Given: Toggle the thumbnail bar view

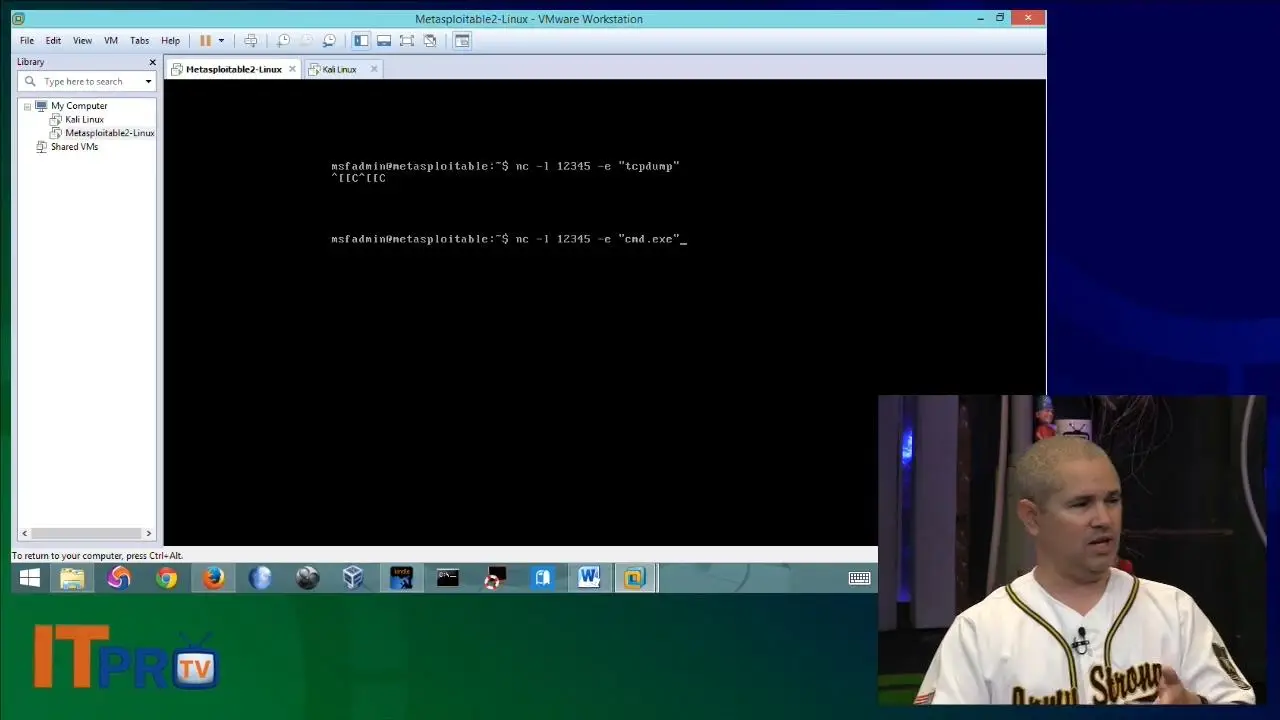Looking at the screenshot, I should pos(384,41).
